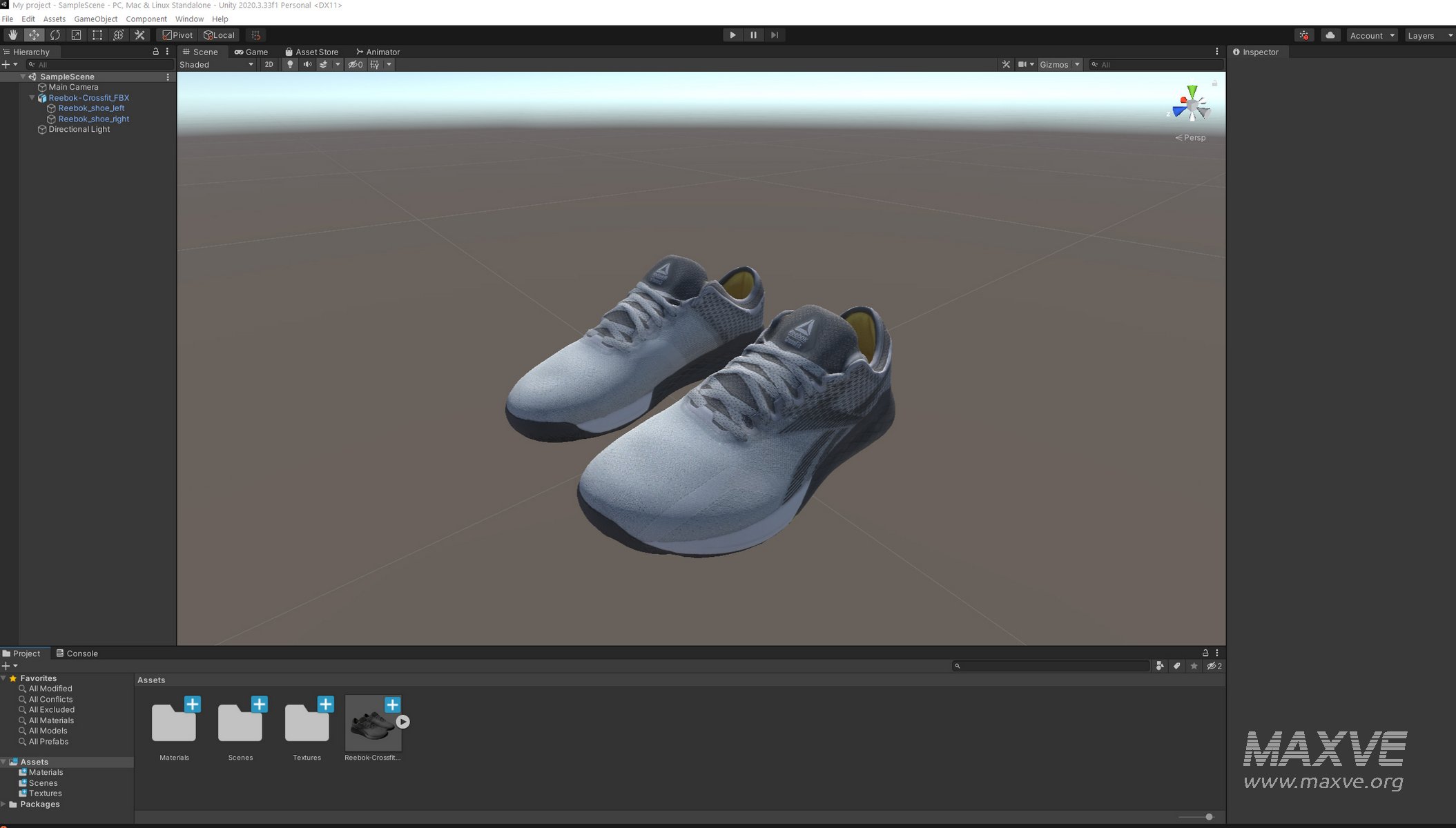Image resolution: width=1456 pixels, height=828 pixels.
Task: Toggle scene lighting bulb icon
Action: pyautogui.click(x=290, y=64)
